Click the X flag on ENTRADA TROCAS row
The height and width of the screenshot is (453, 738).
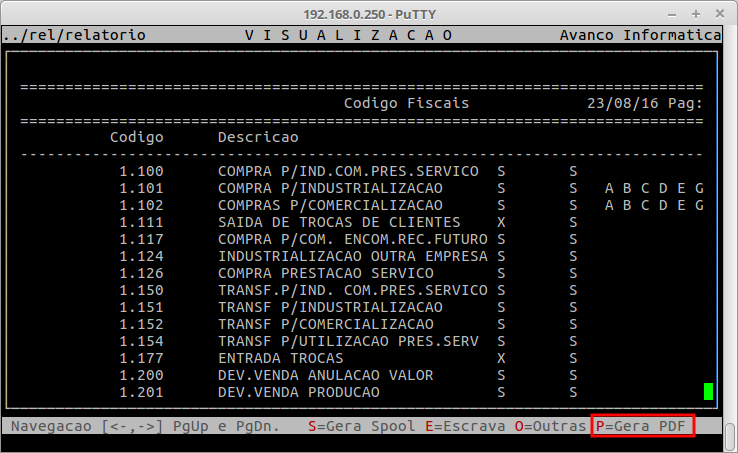coord(501,358)
